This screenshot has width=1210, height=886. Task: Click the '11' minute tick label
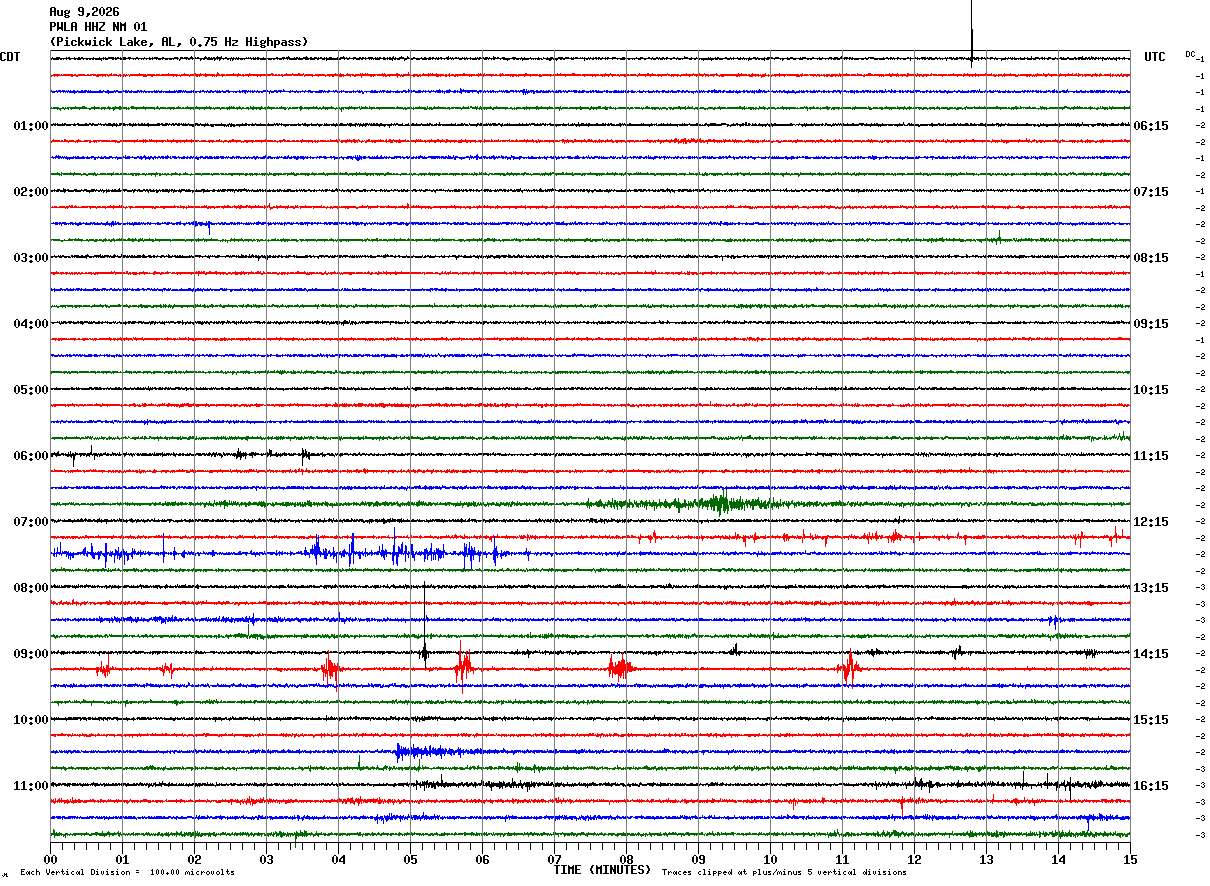pos(843,859)
